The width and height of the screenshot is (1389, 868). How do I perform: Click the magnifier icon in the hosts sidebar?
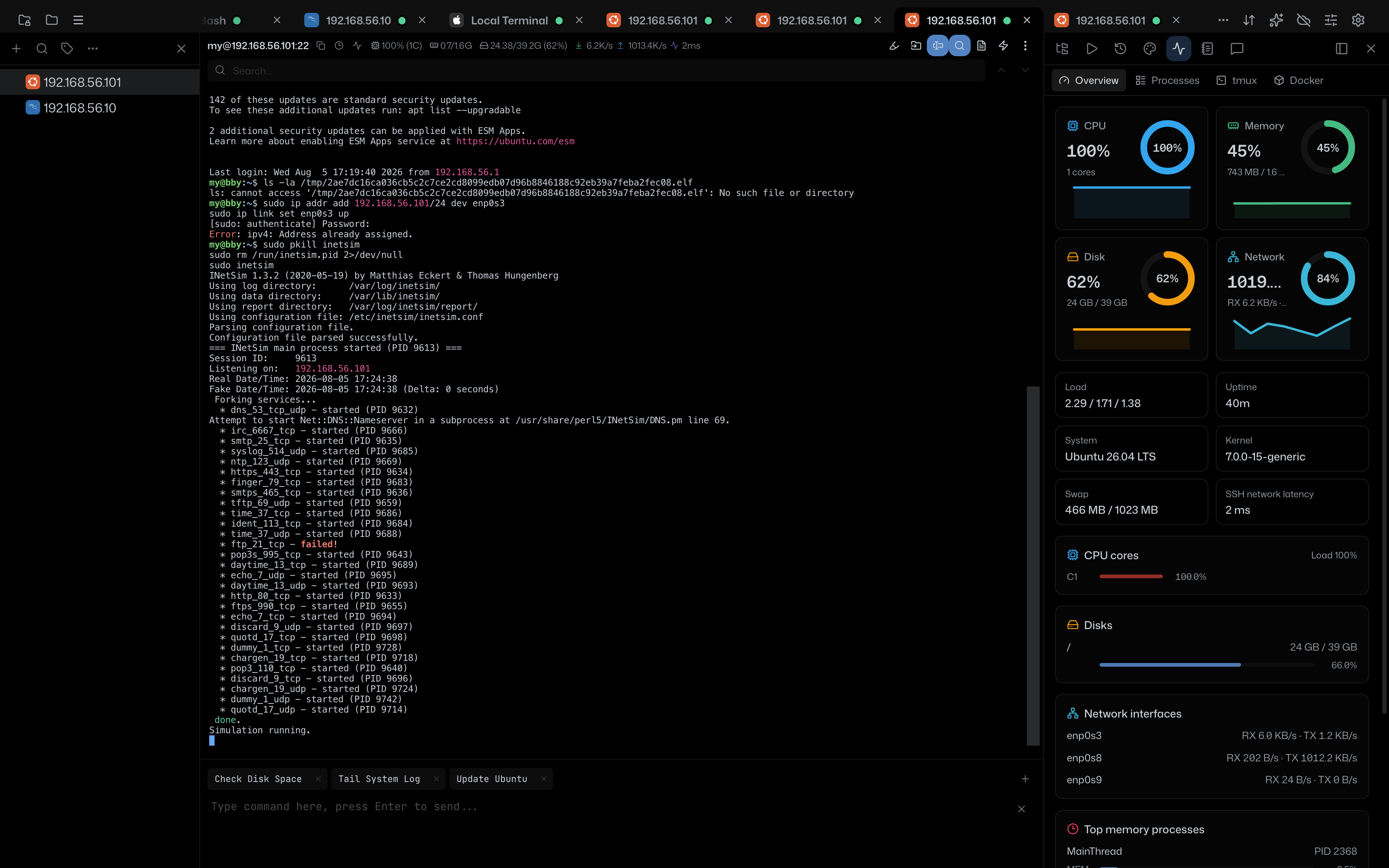pos(42,49)
